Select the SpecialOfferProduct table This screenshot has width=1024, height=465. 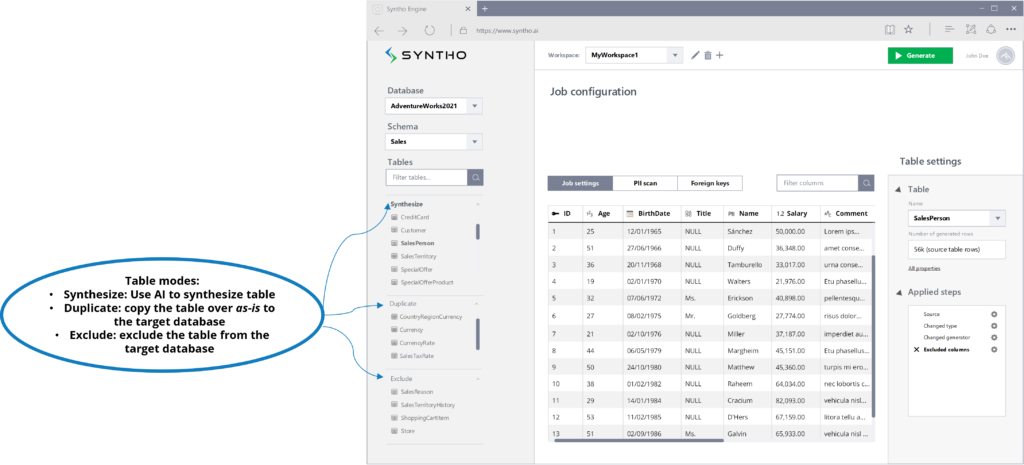click(x=427, y=282)
